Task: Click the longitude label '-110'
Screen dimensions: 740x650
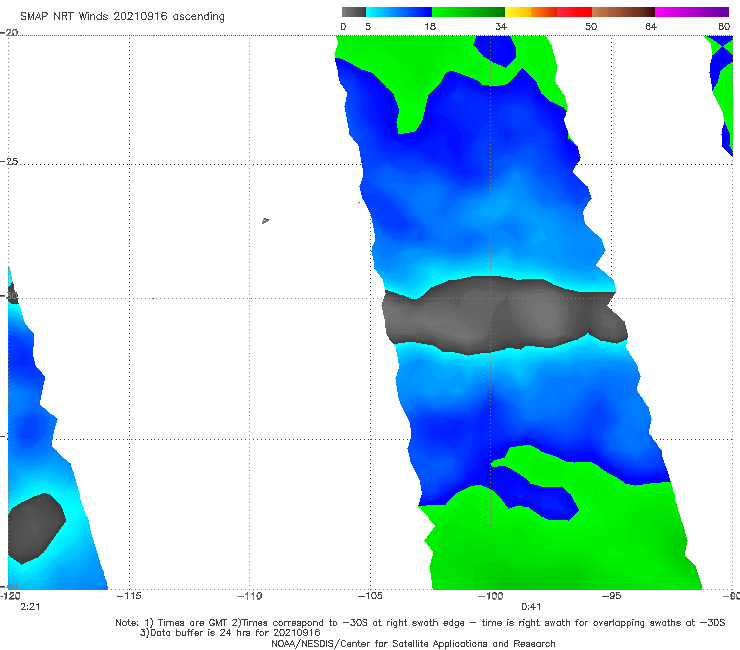Action: [250, 596]
